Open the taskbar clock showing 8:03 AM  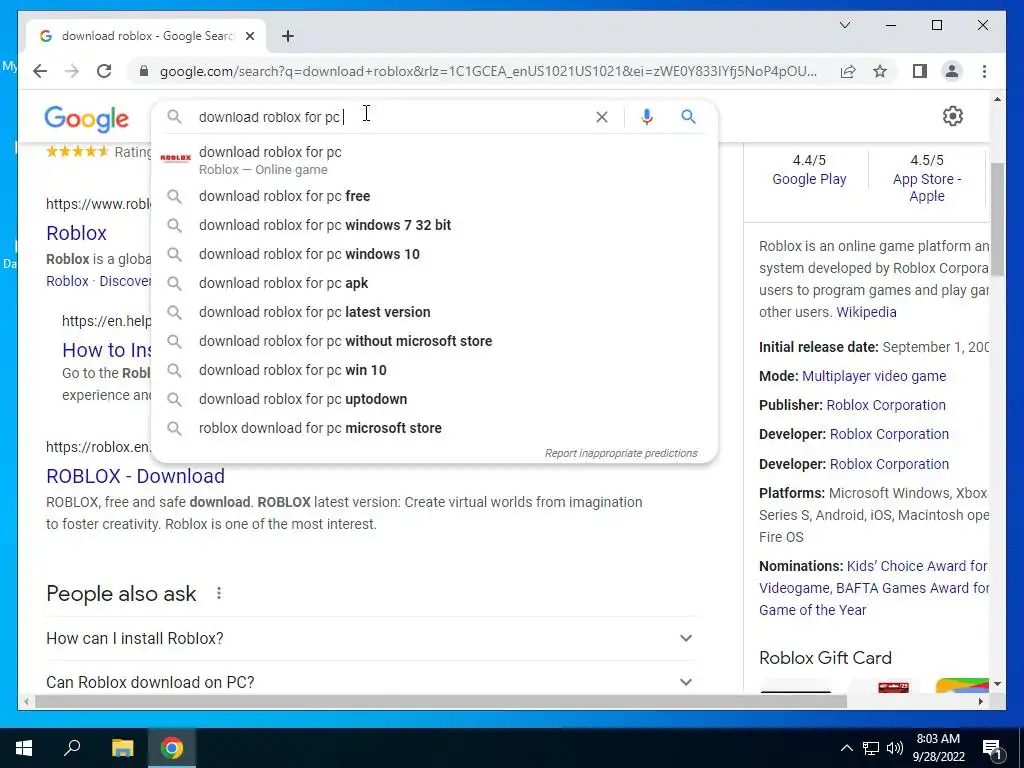pyautogui.click(x=938, y=748)
